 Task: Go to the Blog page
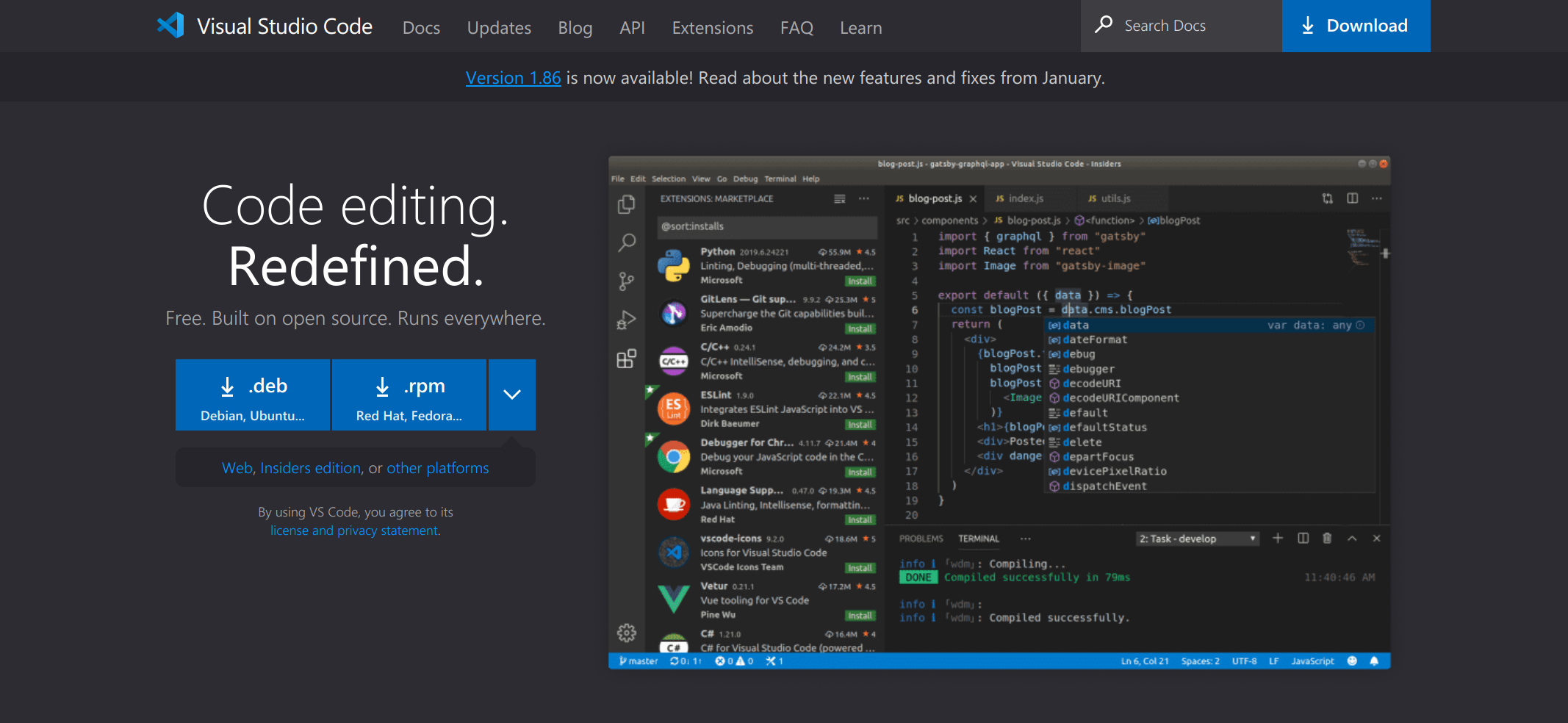coord(575,28)
